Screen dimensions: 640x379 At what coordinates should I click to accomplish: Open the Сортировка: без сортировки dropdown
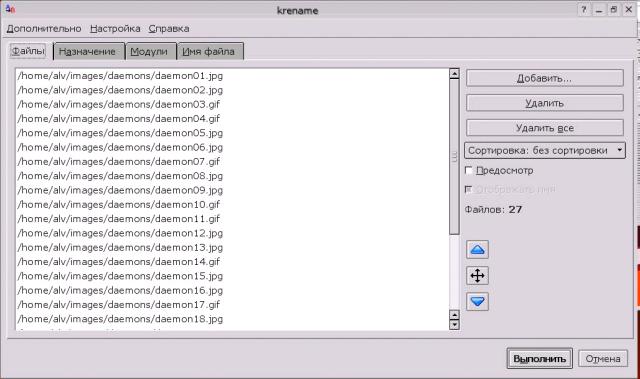click(544, 151)
